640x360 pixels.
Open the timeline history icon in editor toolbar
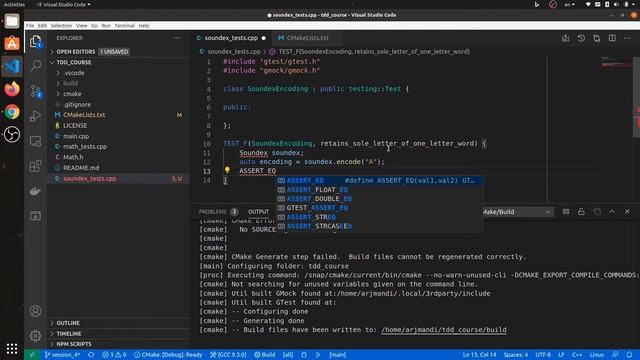coord(581,38)
